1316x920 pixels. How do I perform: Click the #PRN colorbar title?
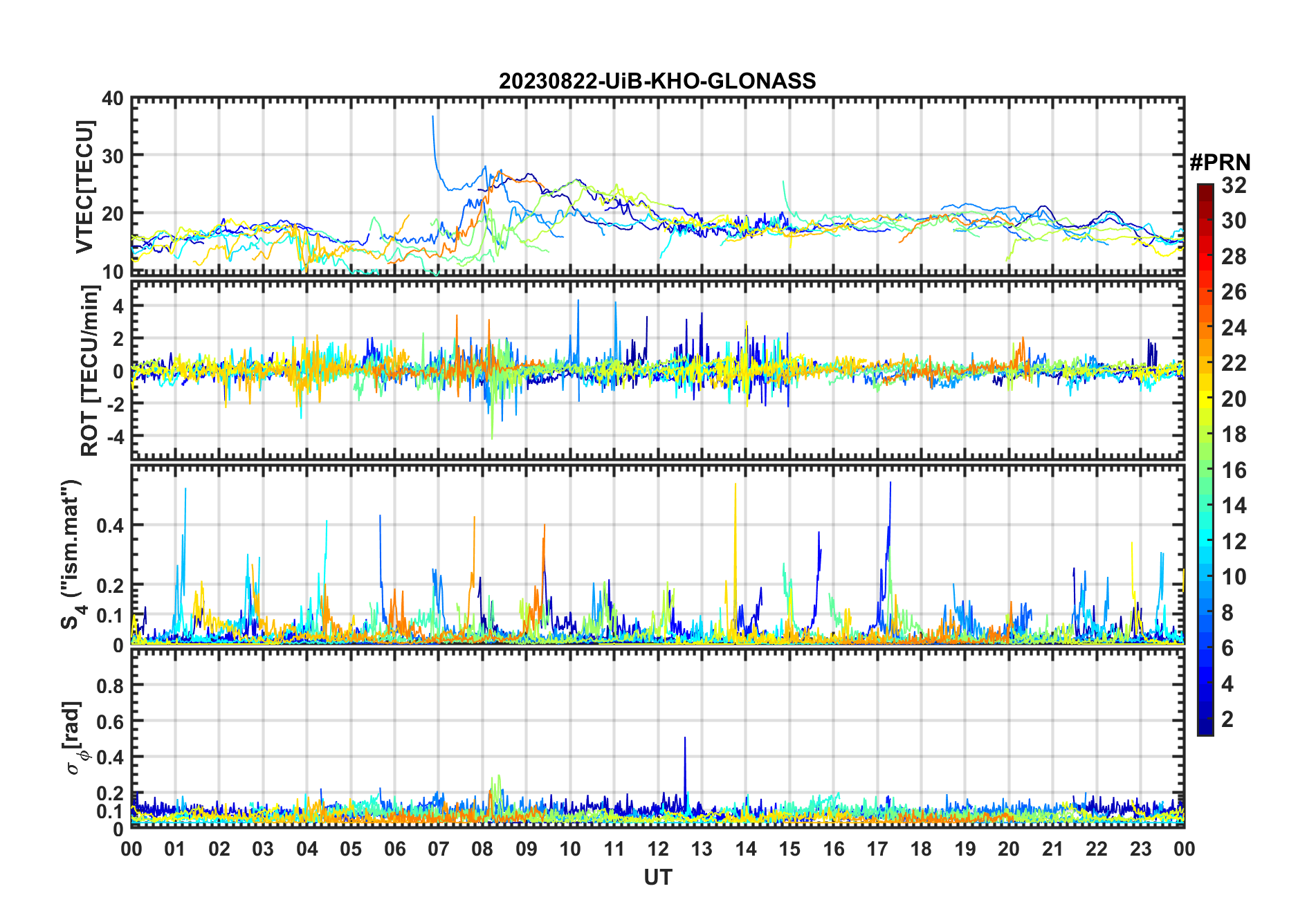1220,163
